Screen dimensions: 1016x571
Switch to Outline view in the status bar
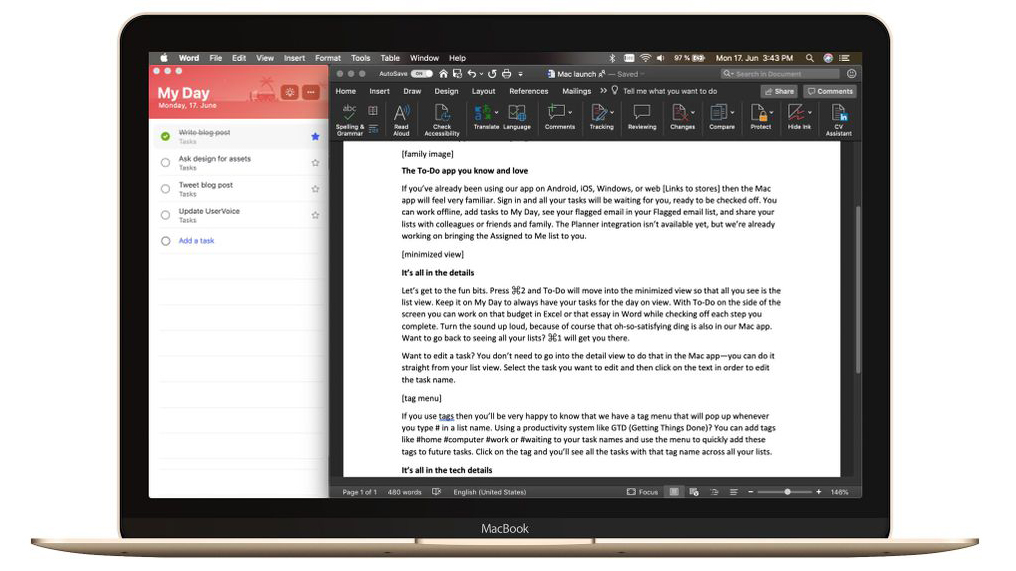[714, 492]
